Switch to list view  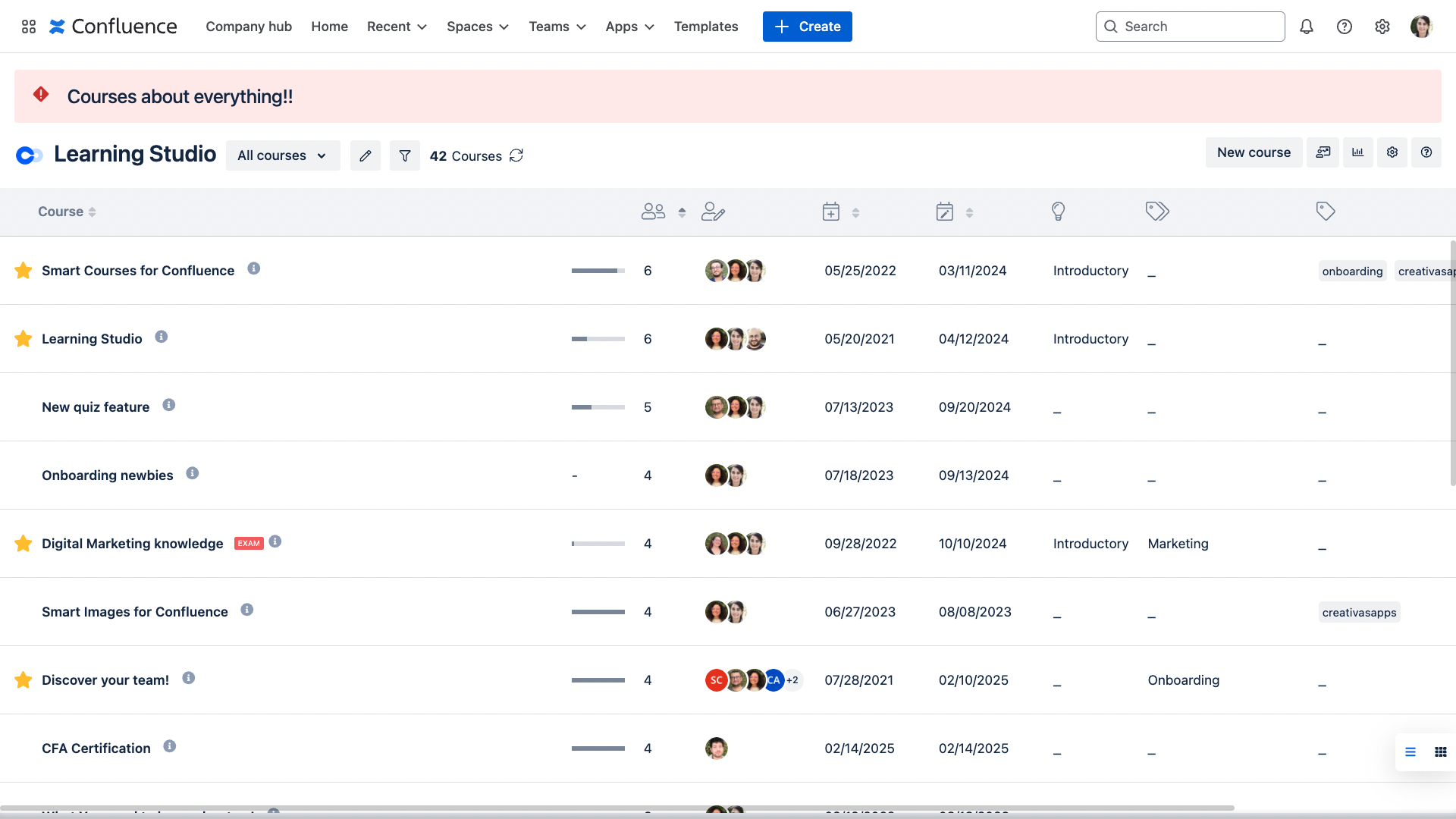pos(1410,752)
